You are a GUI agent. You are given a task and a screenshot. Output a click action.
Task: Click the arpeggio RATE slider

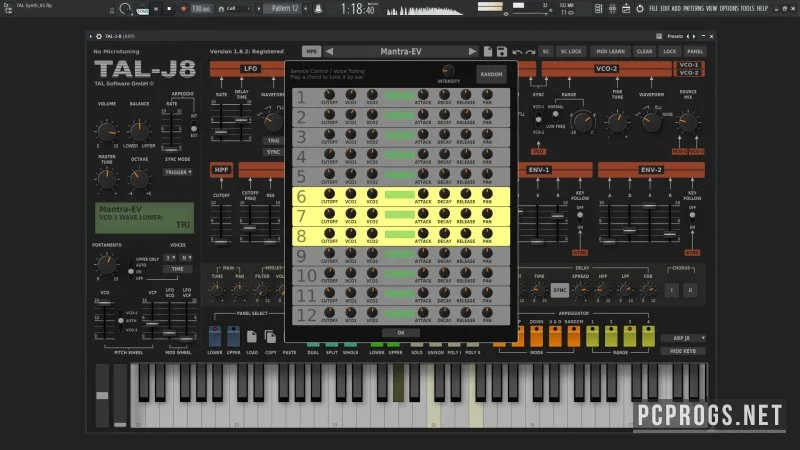click(170, 130)
